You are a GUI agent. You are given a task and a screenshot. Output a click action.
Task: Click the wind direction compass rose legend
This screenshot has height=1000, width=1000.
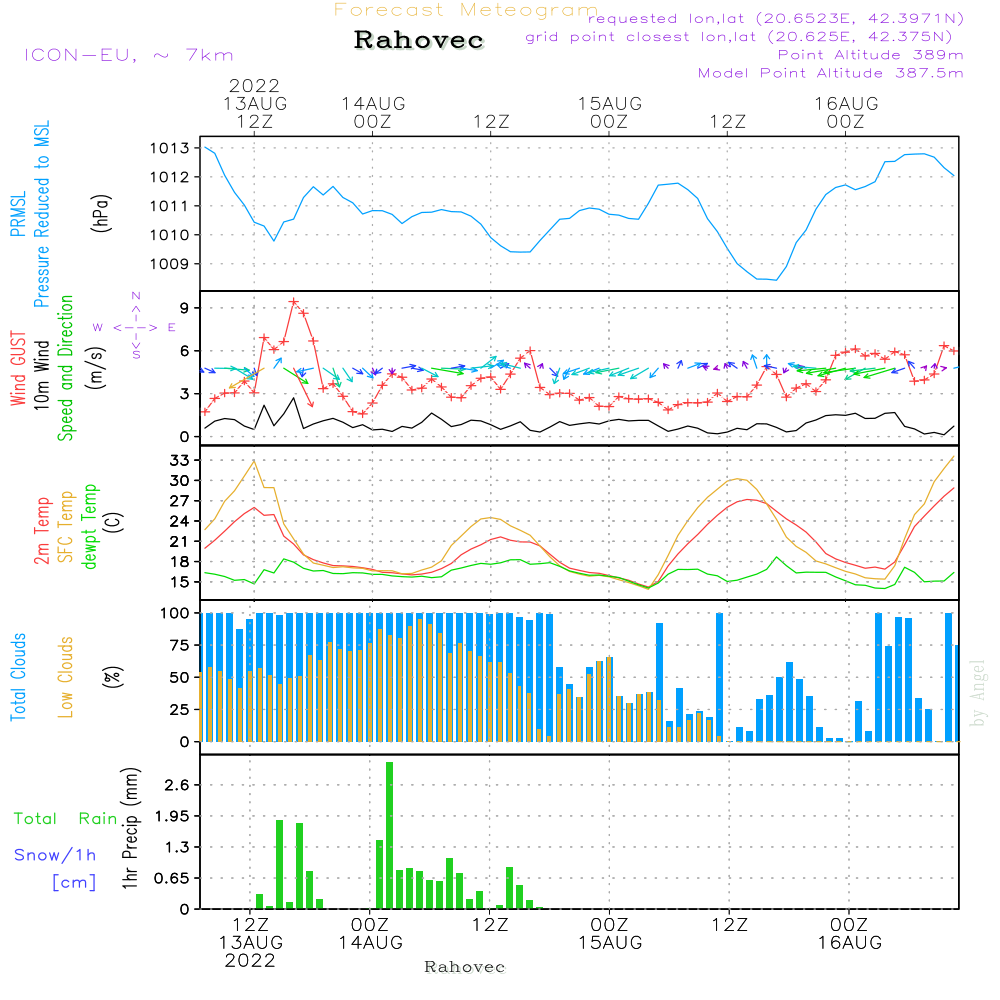click(x=135, y=327)
